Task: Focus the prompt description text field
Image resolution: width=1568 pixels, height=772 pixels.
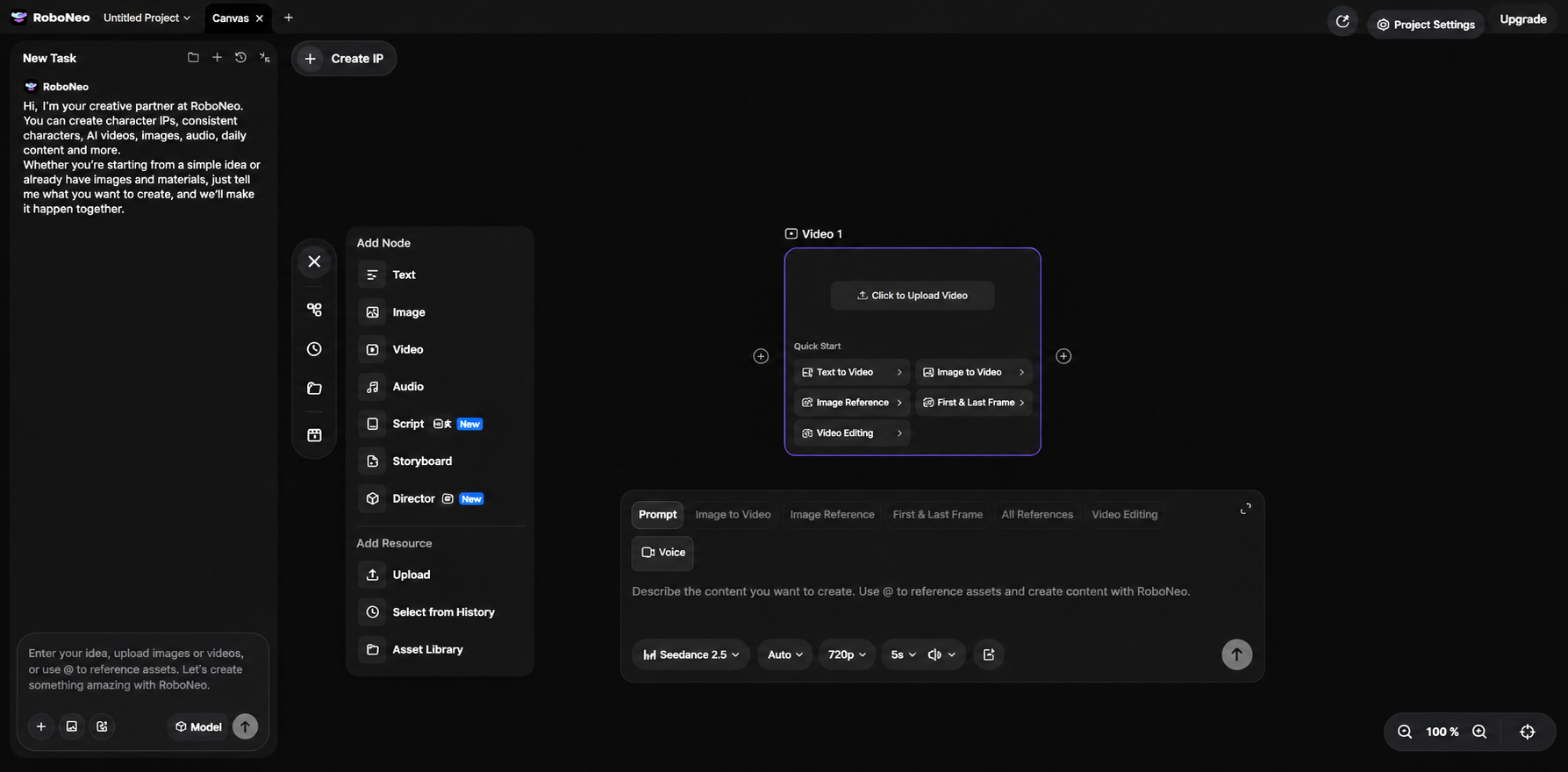Action: 942,592
